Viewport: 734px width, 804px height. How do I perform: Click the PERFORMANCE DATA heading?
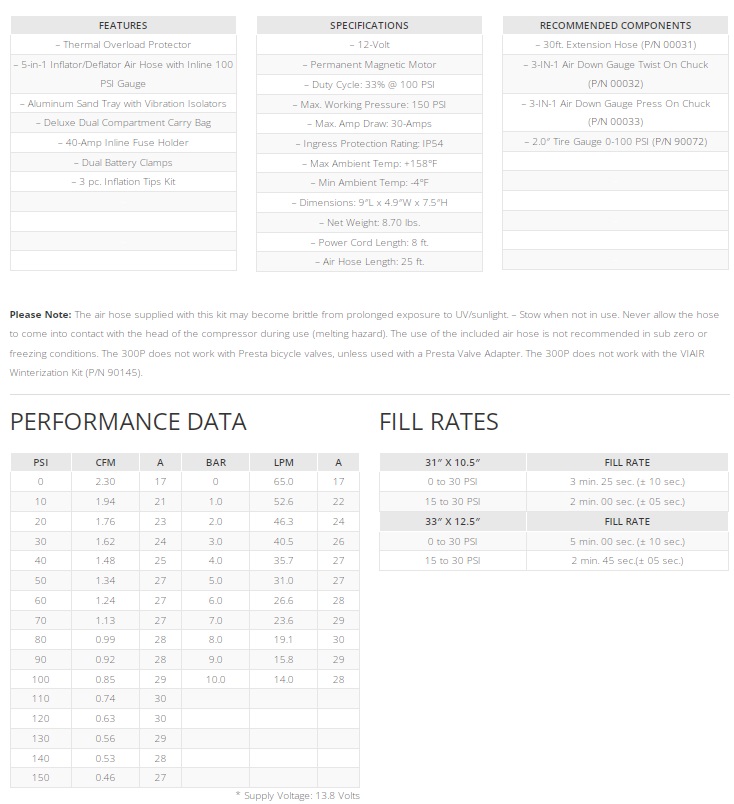coord(128,421)
